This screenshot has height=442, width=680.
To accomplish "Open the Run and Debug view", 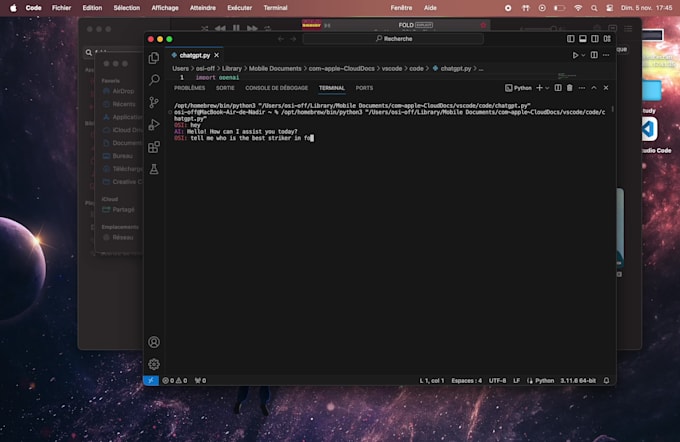I will [x=154, y=125].
